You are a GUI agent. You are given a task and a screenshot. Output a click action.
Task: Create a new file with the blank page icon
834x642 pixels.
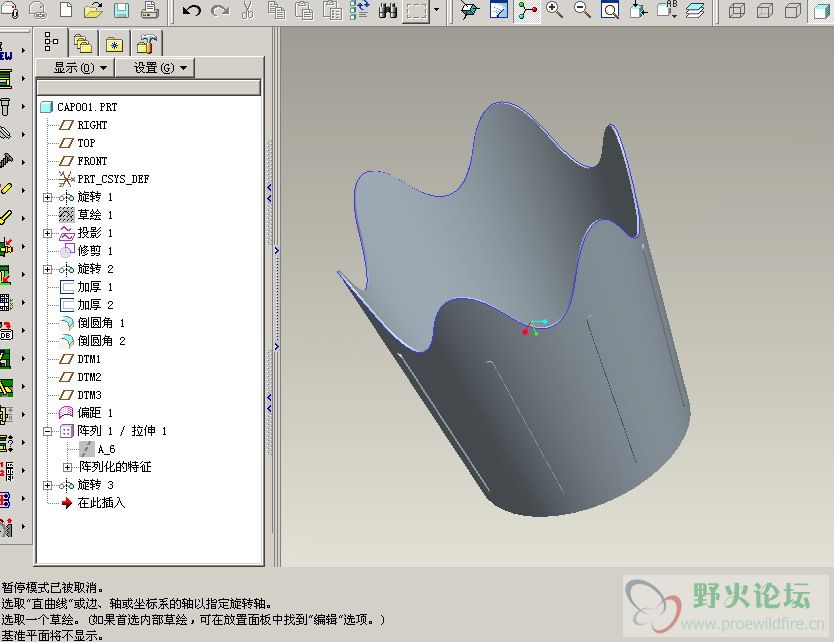[66, 10]
